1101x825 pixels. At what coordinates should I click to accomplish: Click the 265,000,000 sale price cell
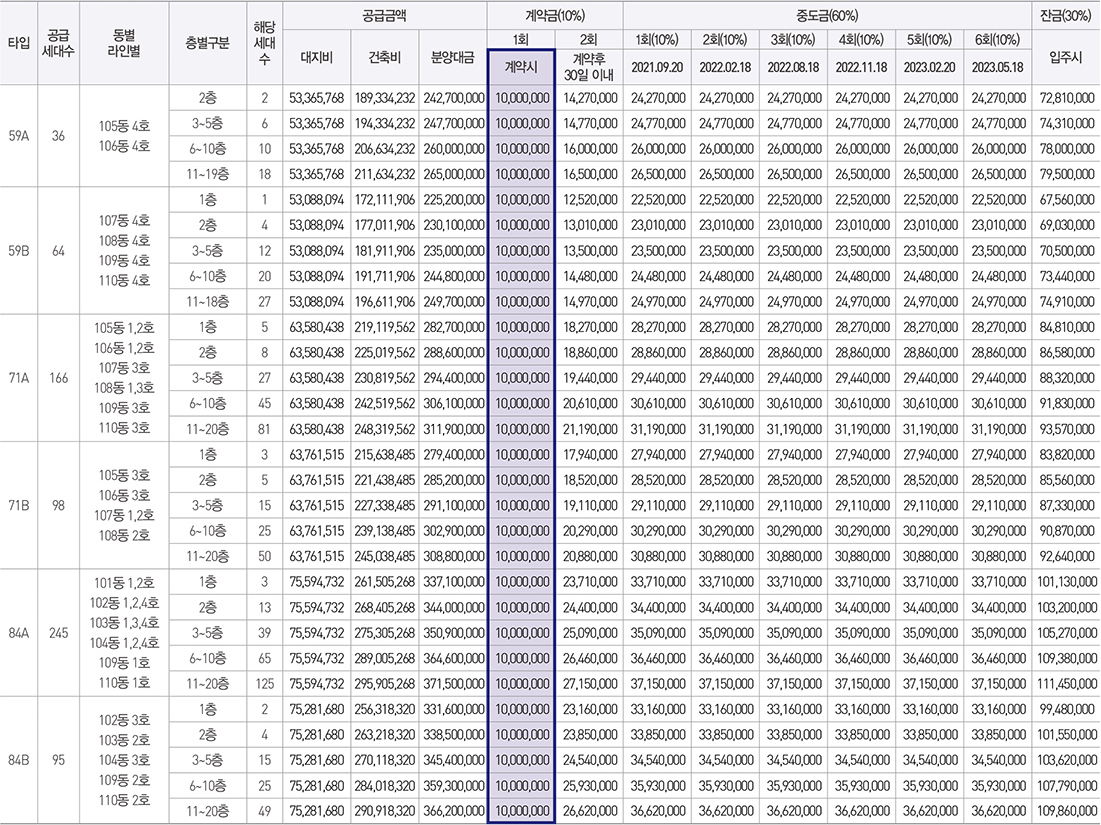[453, 174]
